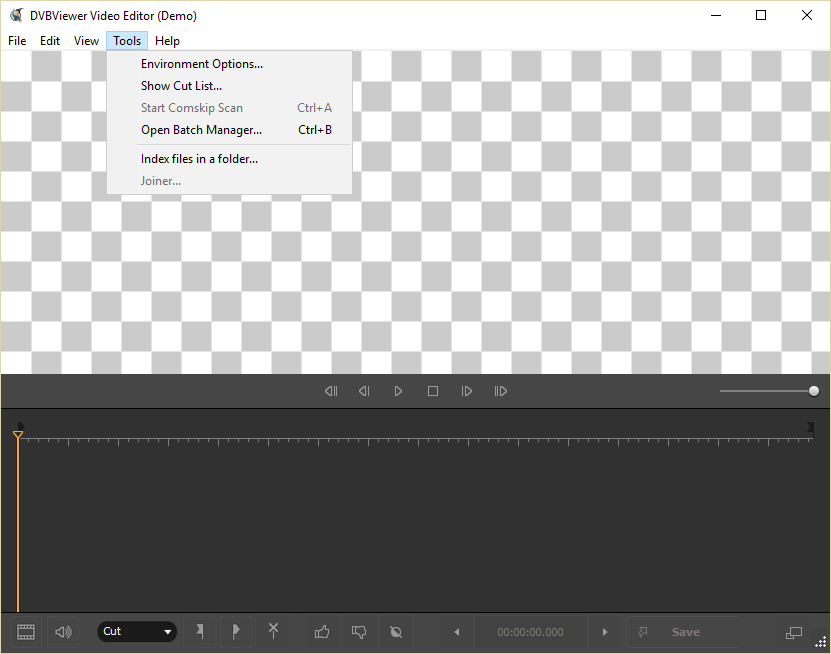Click the disabled Start Comskip Scan entry
The image size is (831, 654).
[x=229, y=108]
